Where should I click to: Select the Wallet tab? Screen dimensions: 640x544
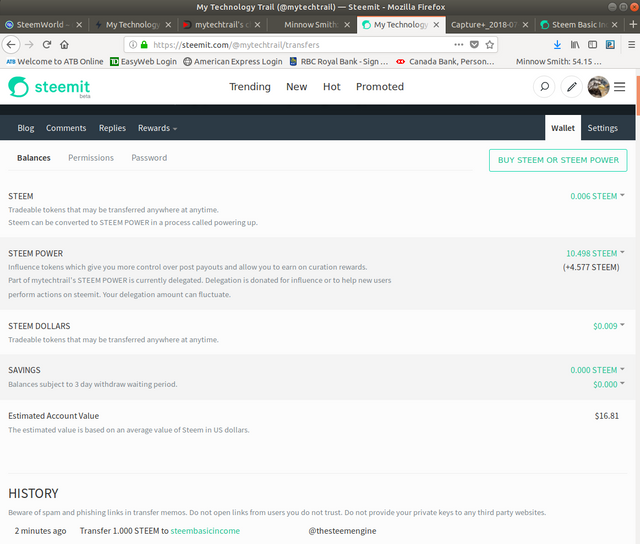point(563,128)
